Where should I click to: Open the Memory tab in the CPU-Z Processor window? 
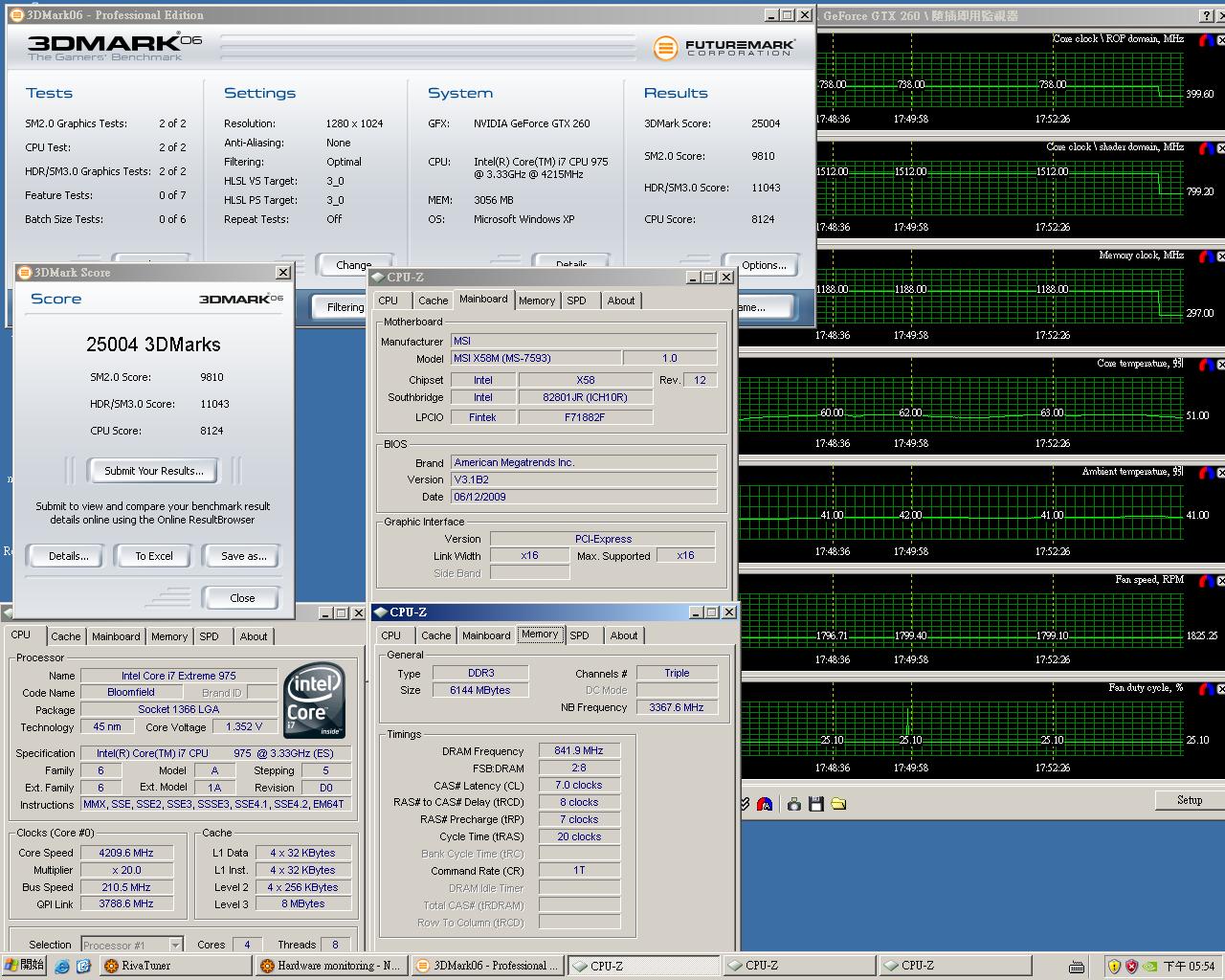tap(169, 636)
